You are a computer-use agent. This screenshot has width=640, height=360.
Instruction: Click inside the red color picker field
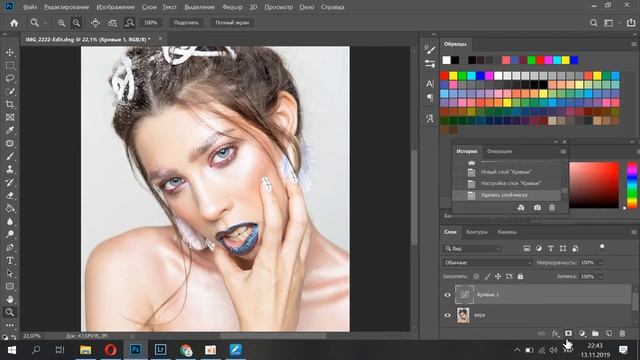[594, 185]
